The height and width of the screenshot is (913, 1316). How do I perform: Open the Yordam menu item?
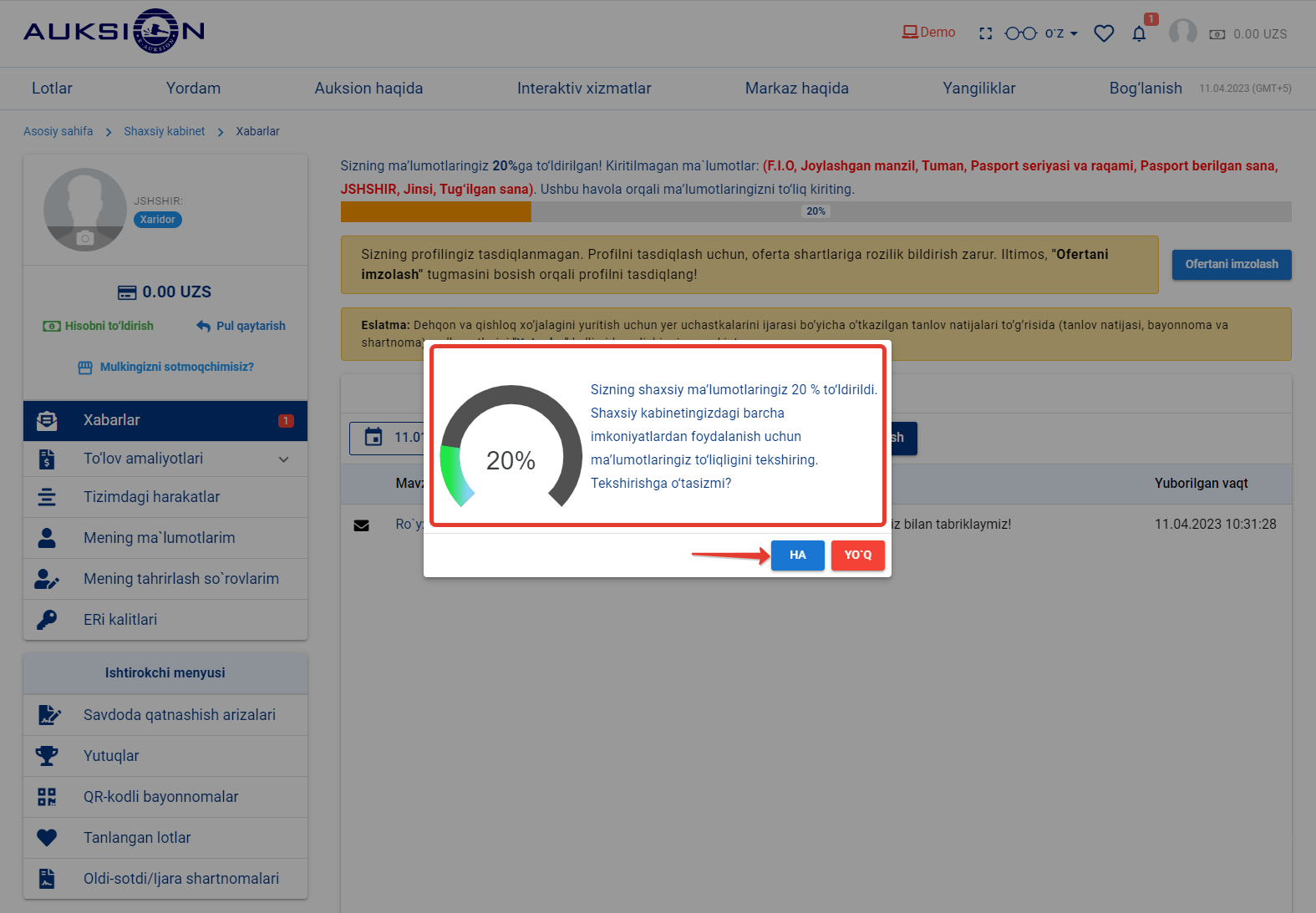193,89
